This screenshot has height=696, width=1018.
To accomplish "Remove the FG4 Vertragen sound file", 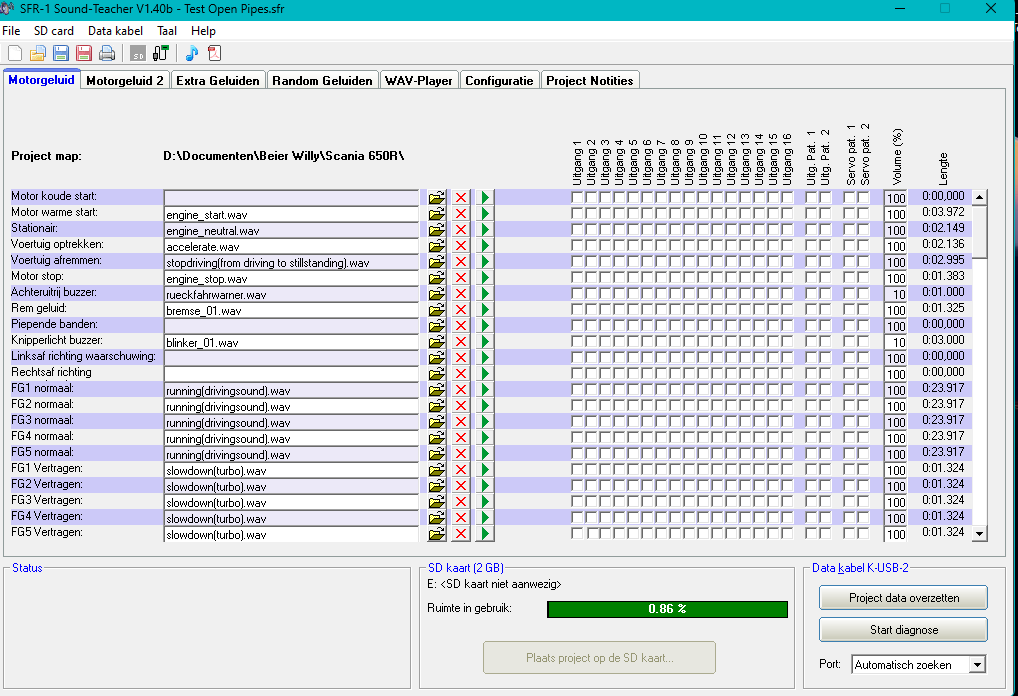I will click(x=461, y=517).
